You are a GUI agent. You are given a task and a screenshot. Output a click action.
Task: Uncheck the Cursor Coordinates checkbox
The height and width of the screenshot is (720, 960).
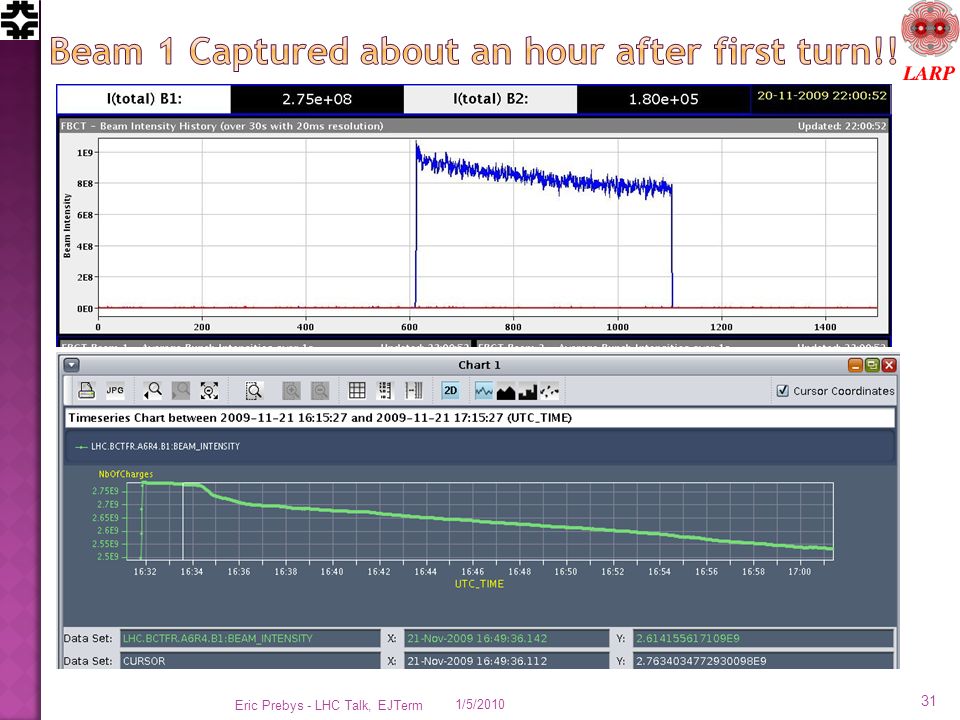coord(782,391)
